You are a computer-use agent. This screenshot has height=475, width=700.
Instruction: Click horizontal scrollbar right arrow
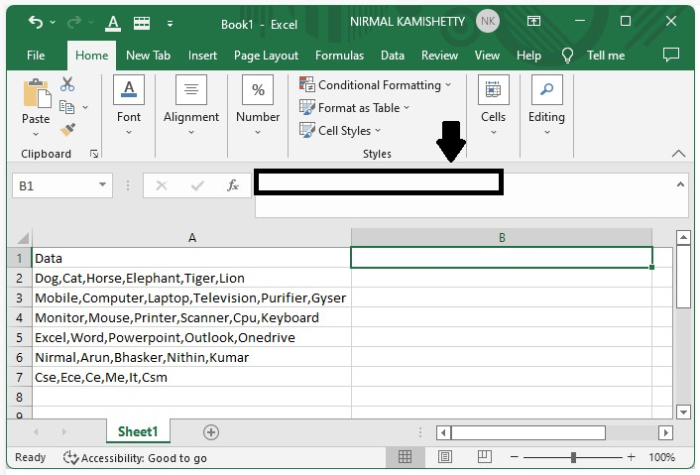(x=665, y=433)
